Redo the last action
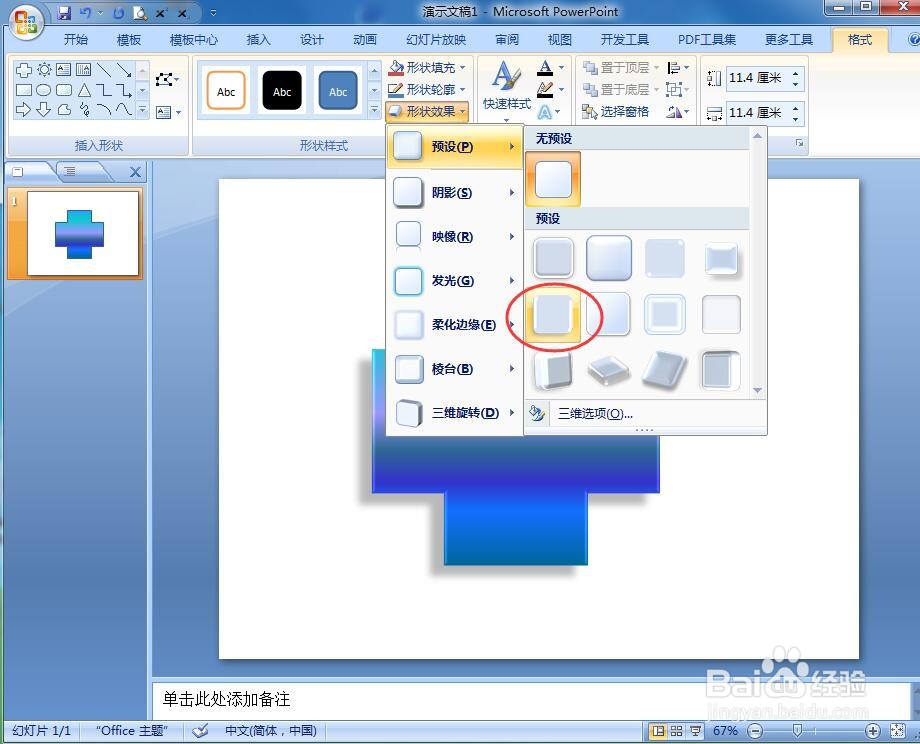The width and height of the screenshot is (920, 744). 118,12
